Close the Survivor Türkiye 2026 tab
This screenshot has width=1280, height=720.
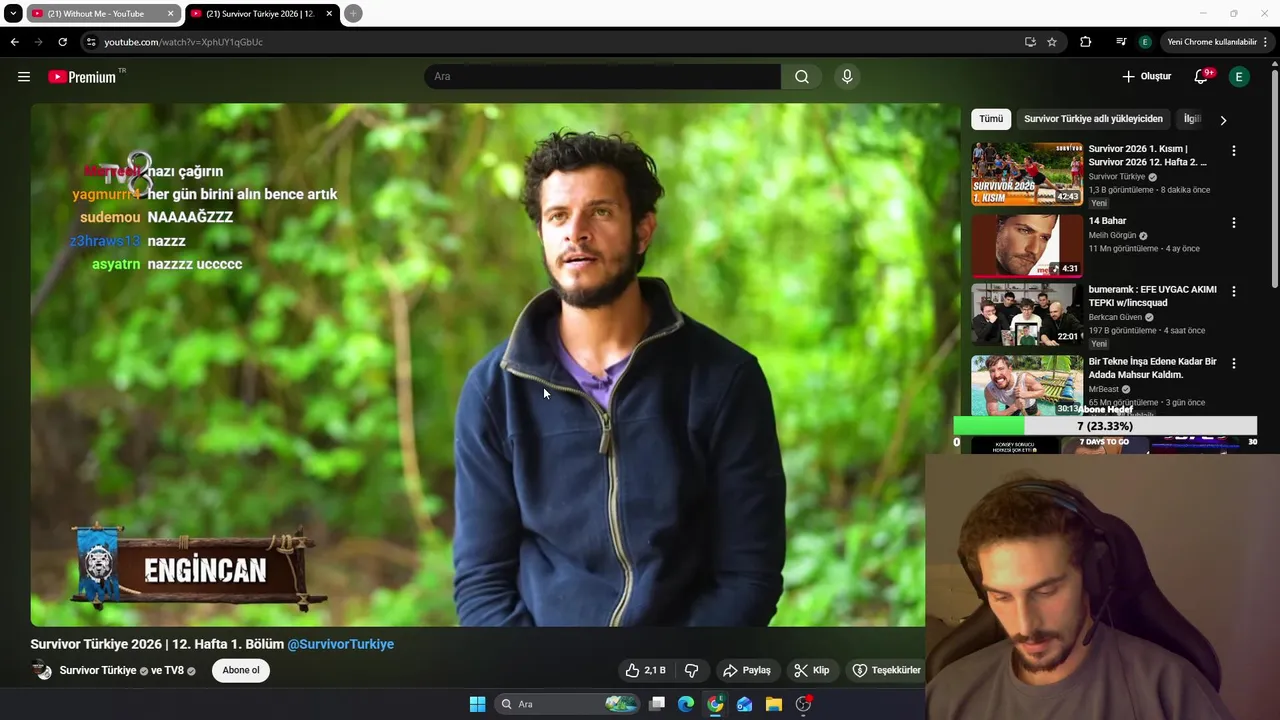(x=329, y=14)
